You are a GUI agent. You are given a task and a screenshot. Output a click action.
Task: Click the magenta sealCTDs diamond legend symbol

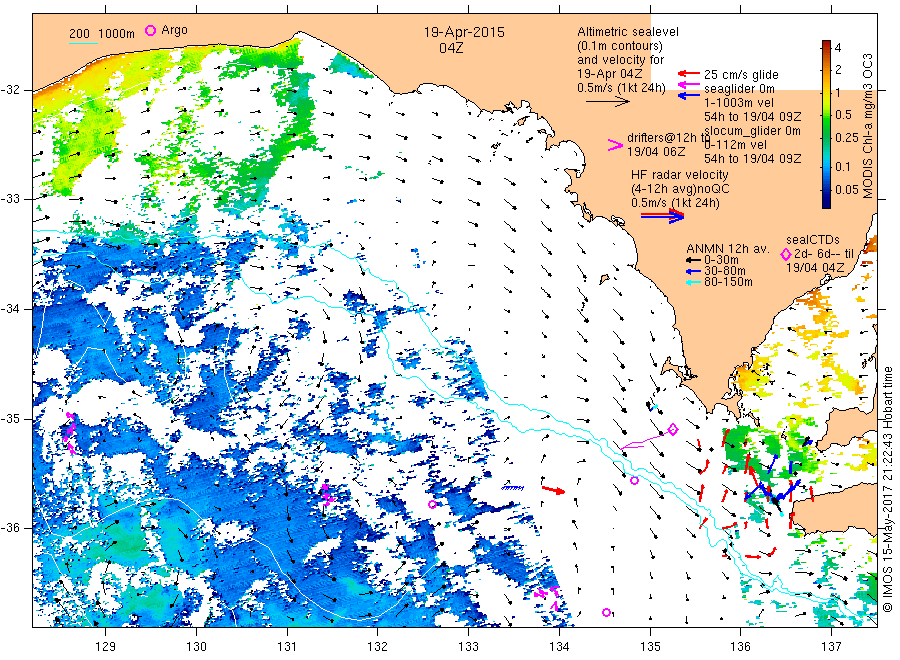(786, 254)
